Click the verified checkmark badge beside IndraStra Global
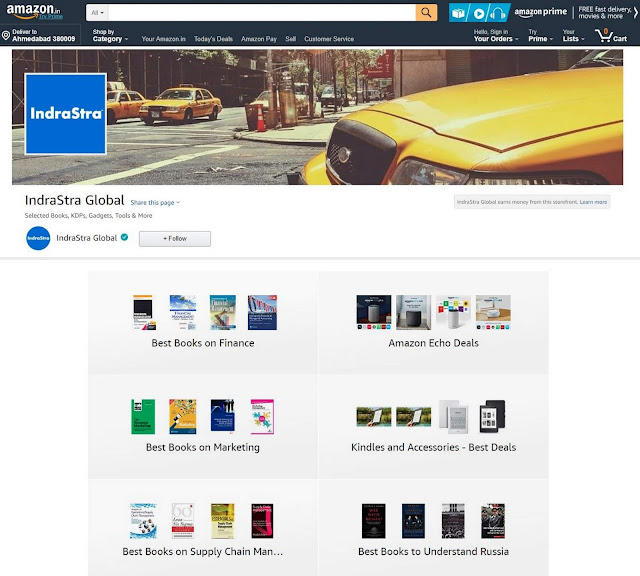 coord(124,237)
